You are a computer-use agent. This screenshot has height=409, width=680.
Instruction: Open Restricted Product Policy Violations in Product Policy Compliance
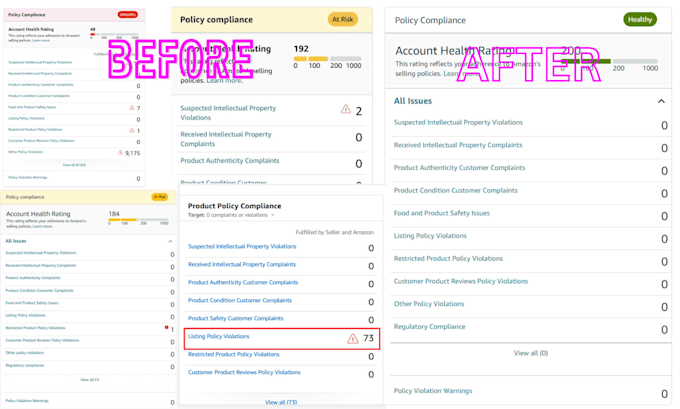234,354
